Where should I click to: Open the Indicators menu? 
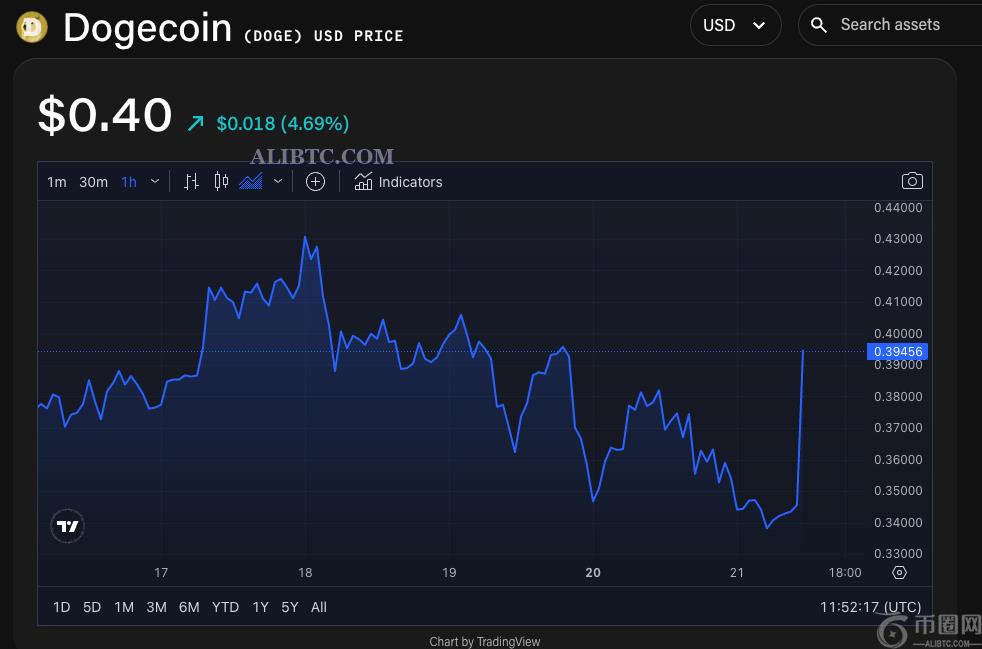point(398,182)
